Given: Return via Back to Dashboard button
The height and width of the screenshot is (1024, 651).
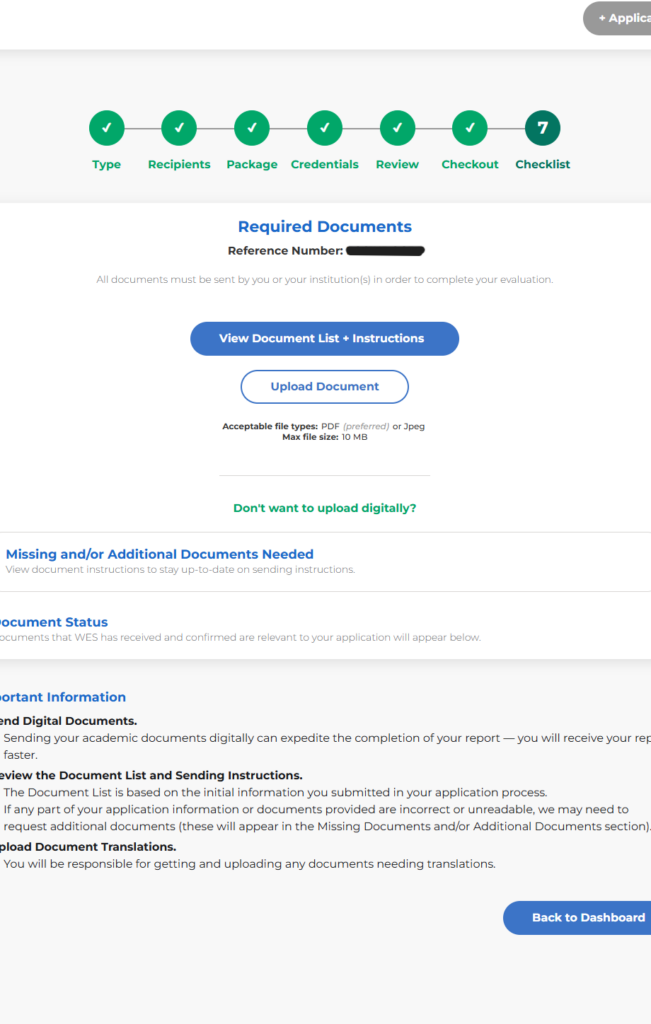Looking at the screenshot, I should (x=580, y=917).
